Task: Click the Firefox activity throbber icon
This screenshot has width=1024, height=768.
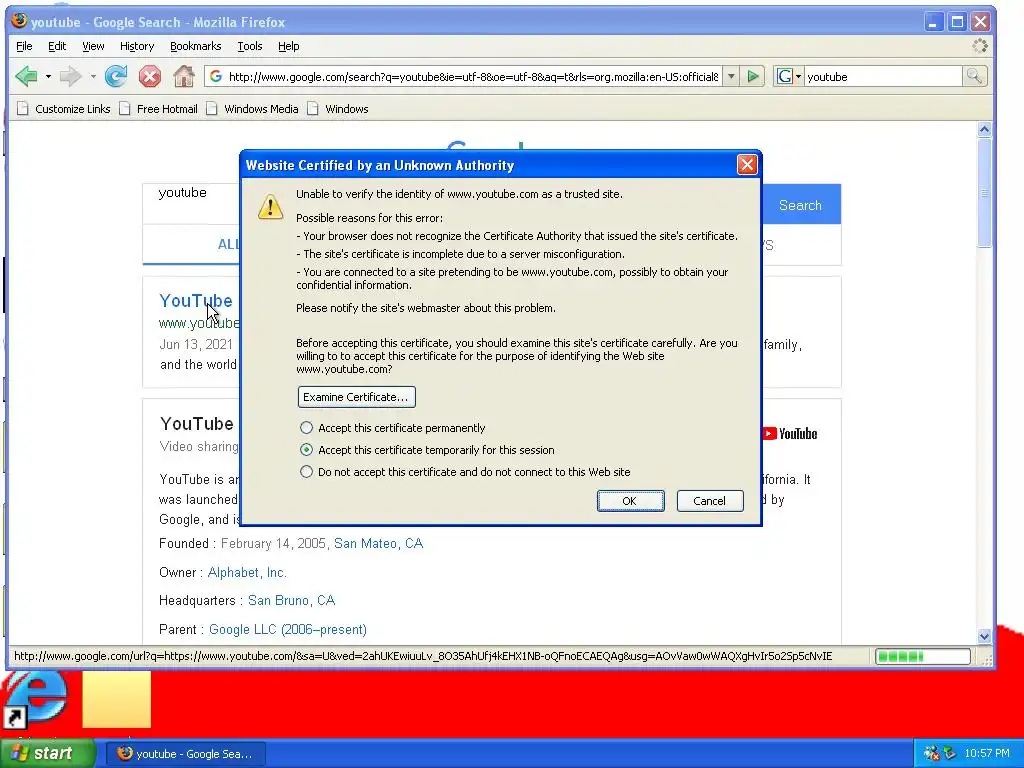Action: [x=980, y=46]
